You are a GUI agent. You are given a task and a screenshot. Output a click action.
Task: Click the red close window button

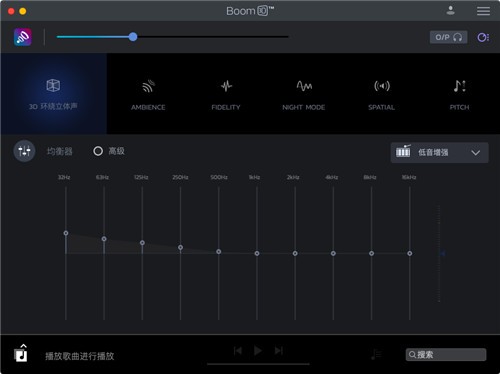click(11, 11)
